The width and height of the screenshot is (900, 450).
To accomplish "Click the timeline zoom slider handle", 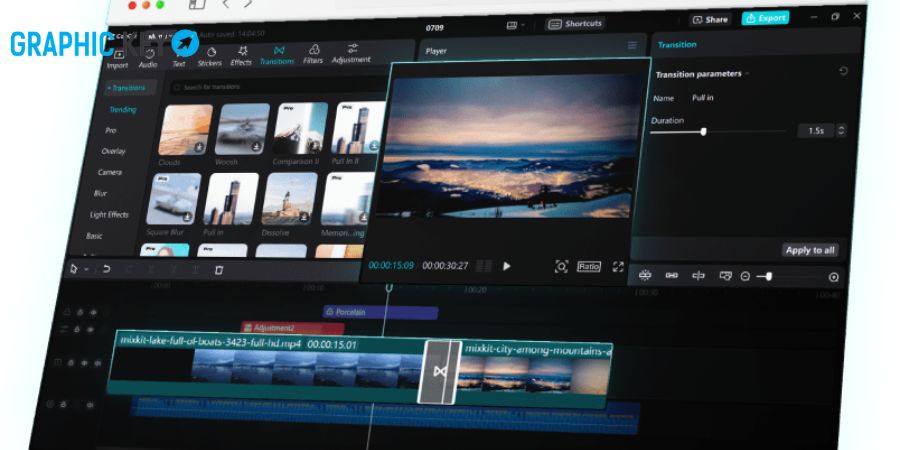I will 769,277.
